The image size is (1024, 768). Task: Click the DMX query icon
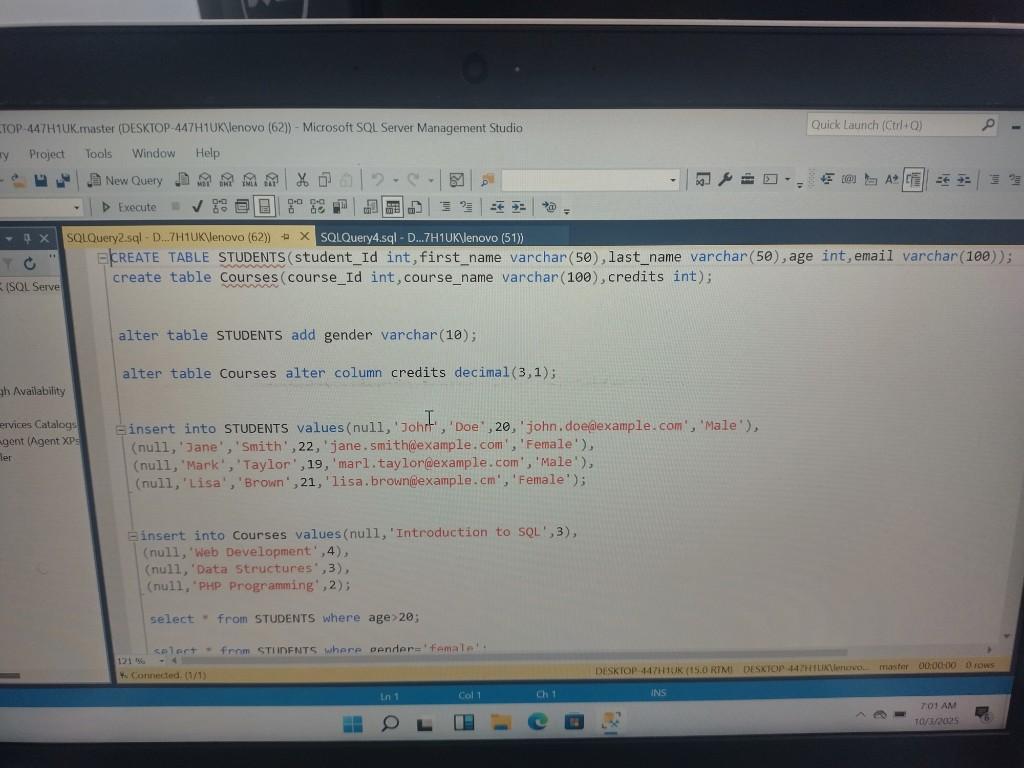227,180
